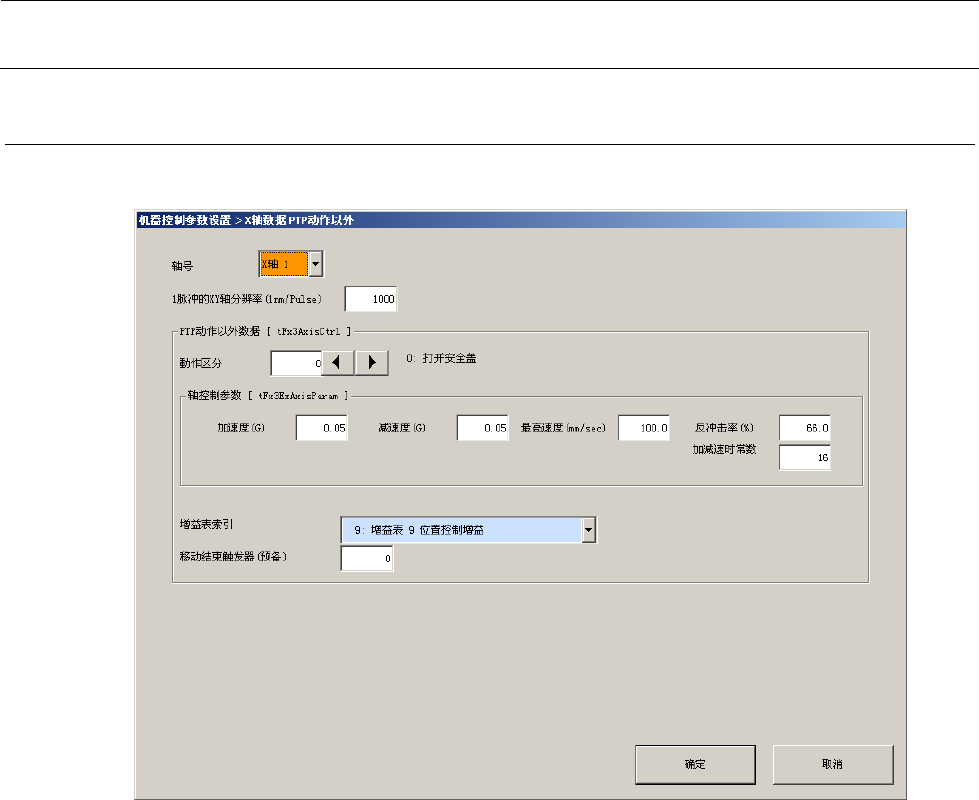Image resolution: width=979 pixels, height=800 pixels.
Task: Click the 增益表 9 位置控制增益 selection field
Action: point(461,530)
